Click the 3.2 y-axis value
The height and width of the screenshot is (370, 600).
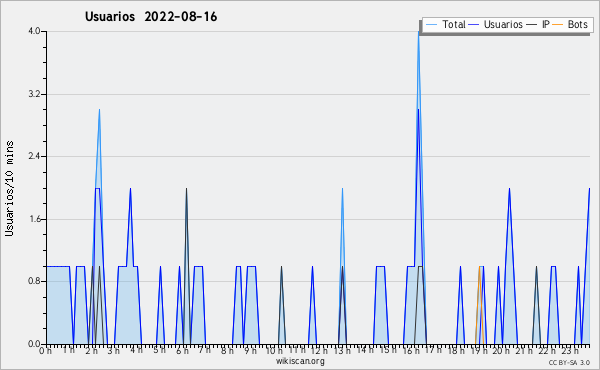pos(34,94)
